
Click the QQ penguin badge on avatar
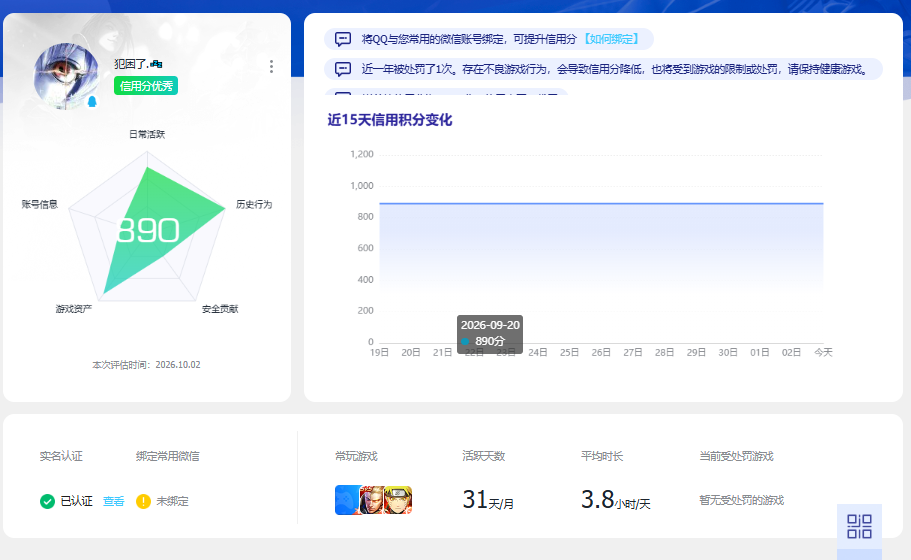click(92, 102)
